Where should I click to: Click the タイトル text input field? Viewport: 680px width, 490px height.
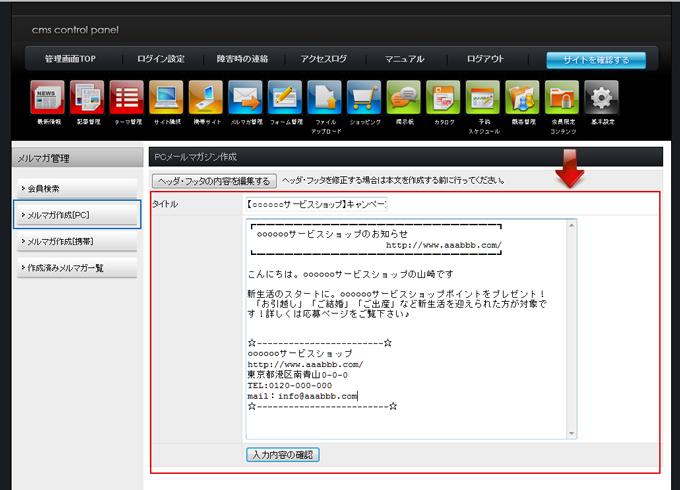pos(316,204)
